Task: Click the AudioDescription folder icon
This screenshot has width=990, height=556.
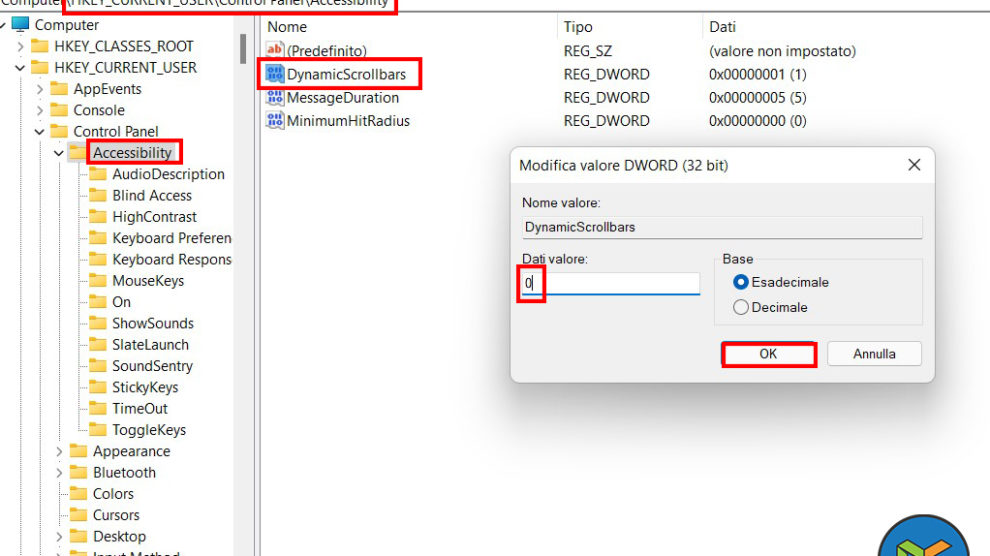Action: (98, 174)
